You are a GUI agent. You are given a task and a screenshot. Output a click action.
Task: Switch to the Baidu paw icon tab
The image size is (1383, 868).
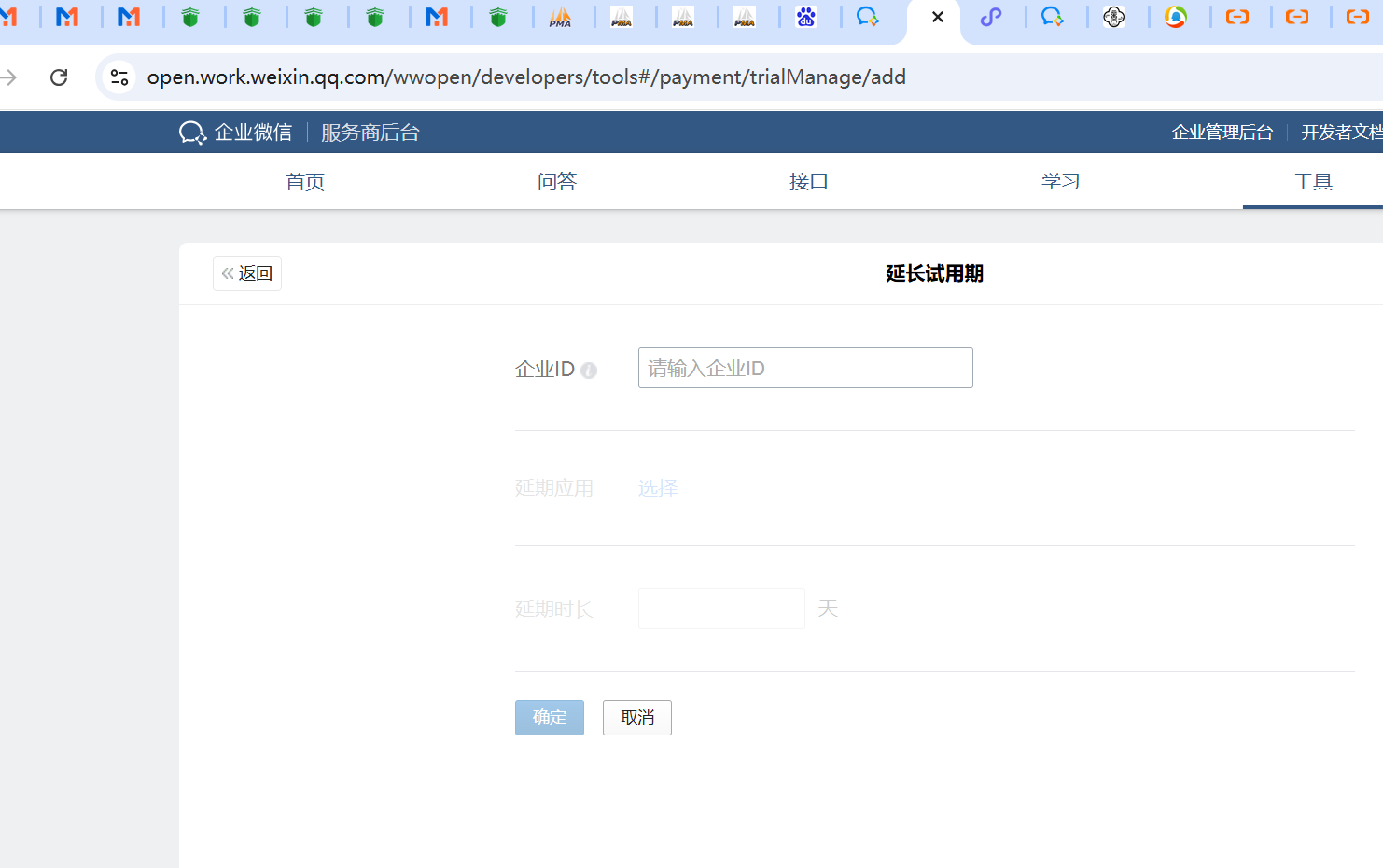pyautogui.click(x=806, y=17)
